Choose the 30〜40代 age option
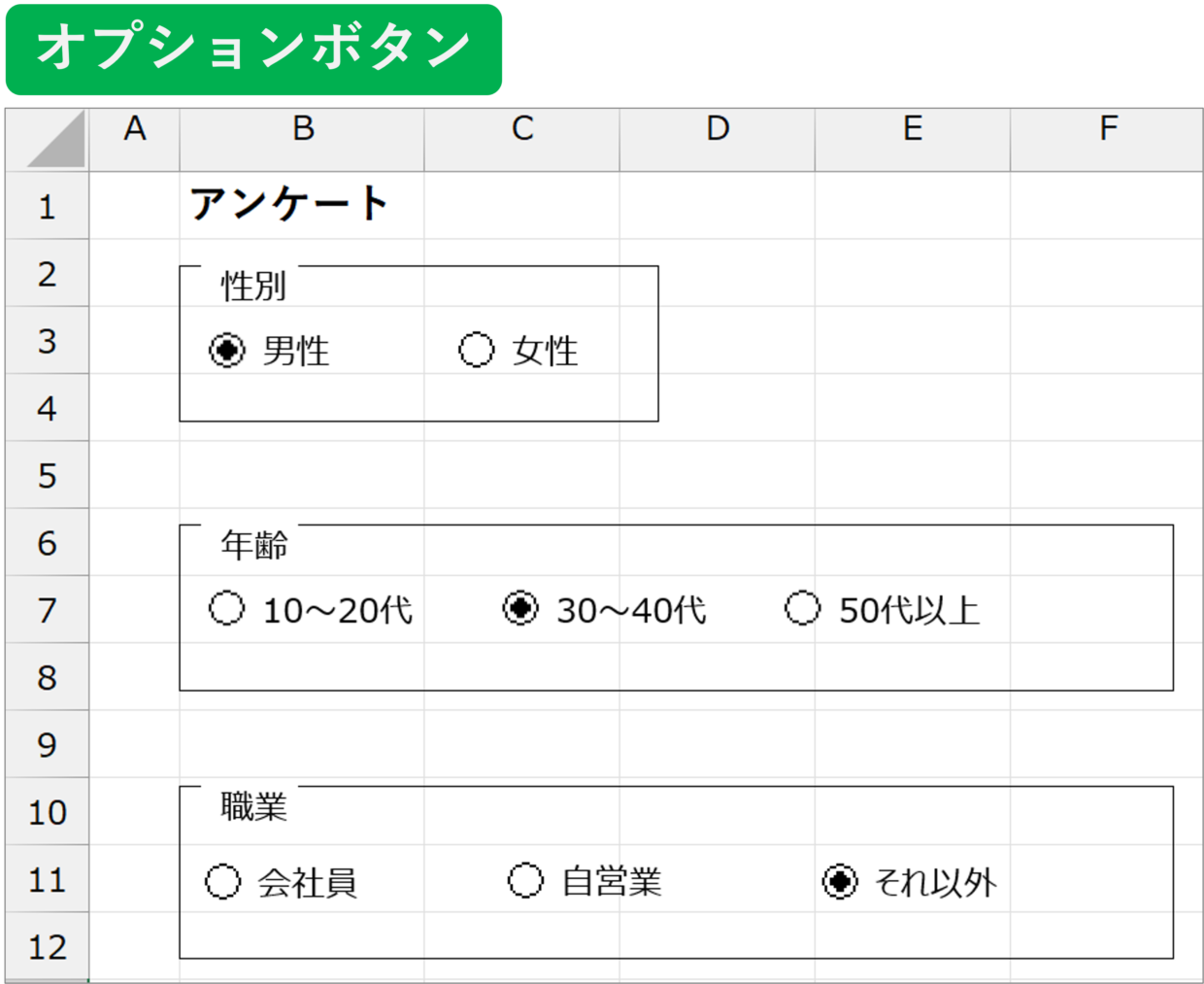This screenshot has width=1204, height=984. coord(521,610)
